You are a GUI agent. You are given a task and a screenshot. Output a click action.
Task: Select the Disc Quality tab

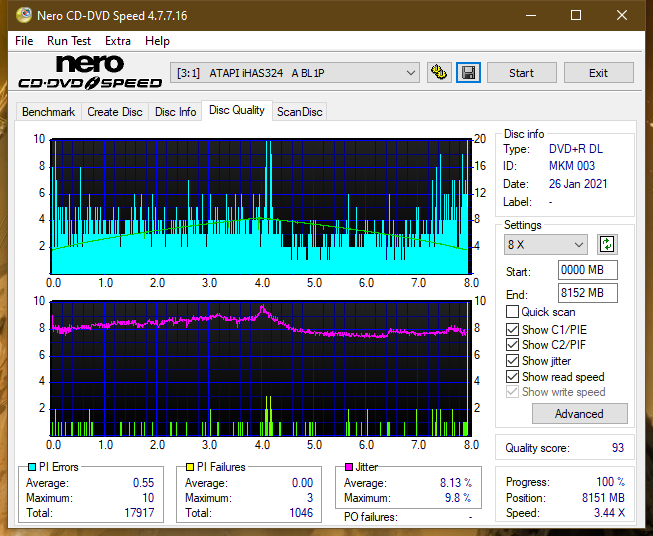[x=237, y=110]
